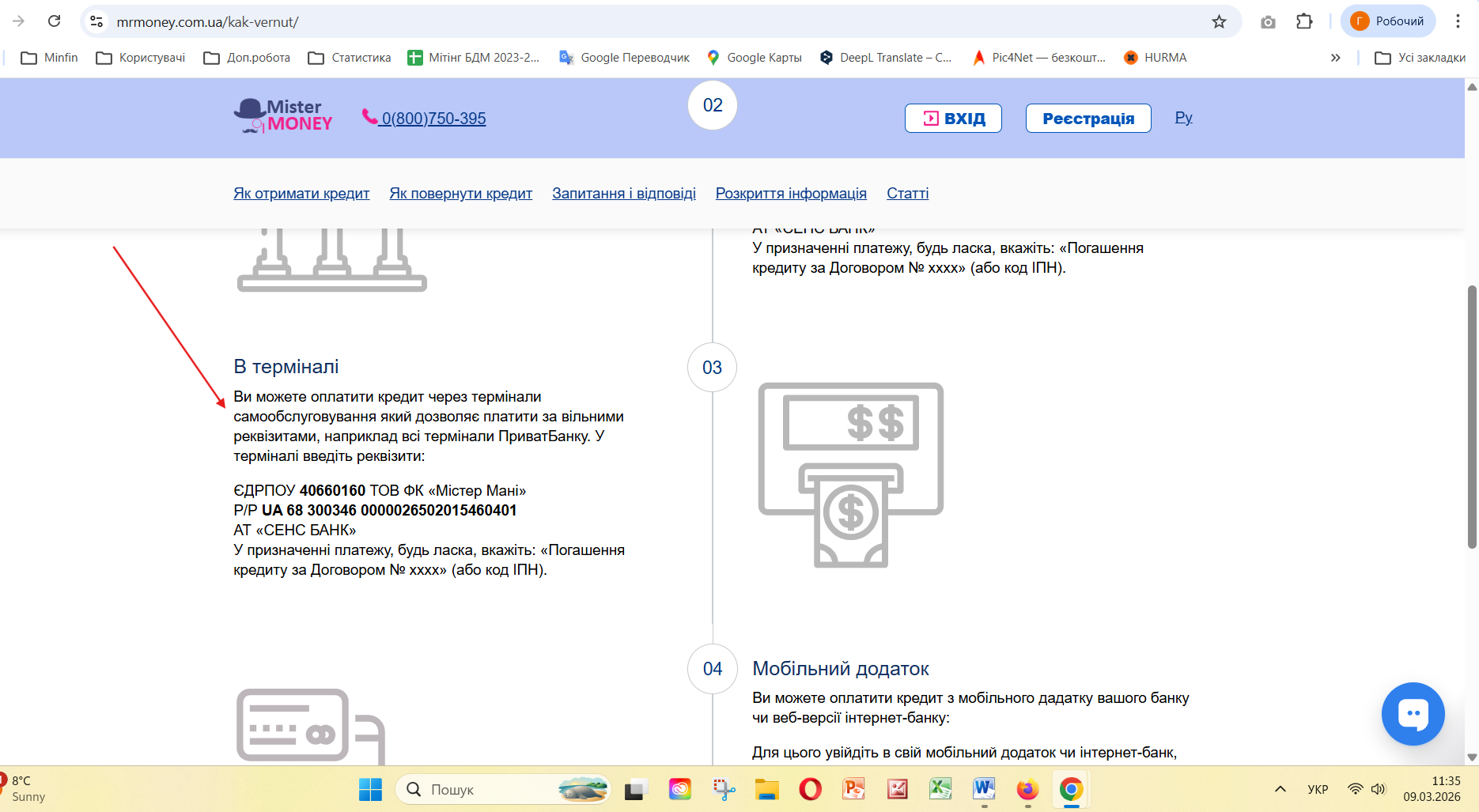Open File Explorer on the taskbar
Screen dimensions: 1479x812
[766, 789]
